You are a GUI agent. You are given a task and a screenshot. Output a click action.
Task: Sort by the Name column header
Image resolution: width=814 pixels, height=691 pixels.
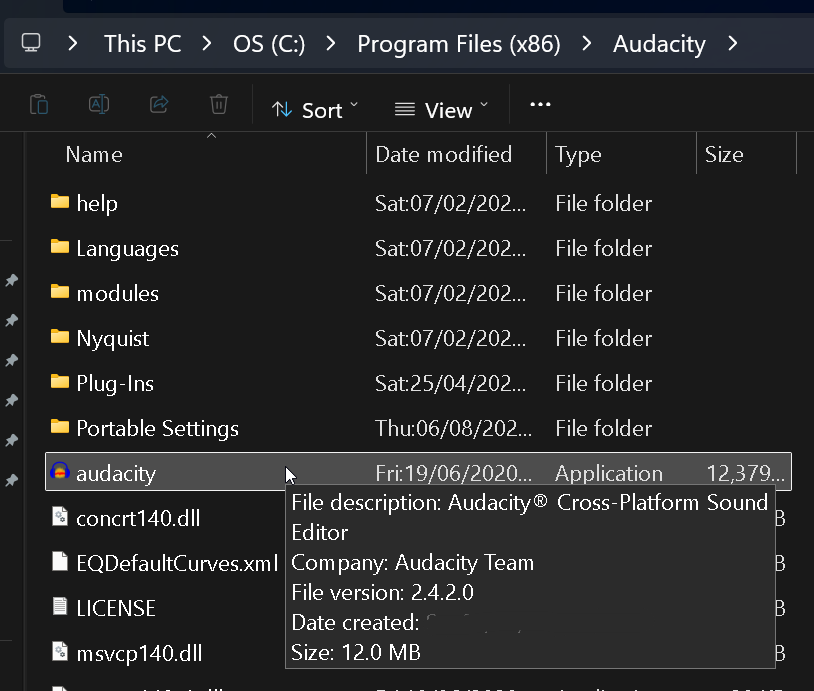click(x=94, y=155)
